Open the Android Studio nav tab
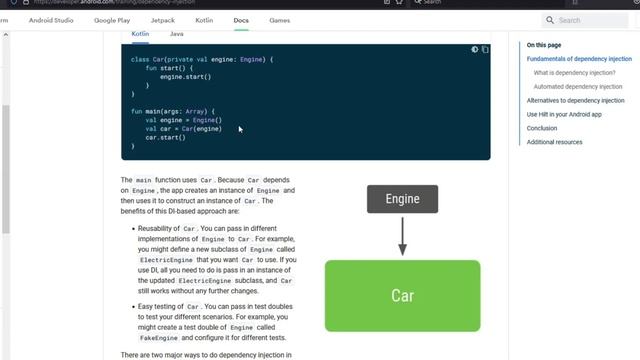This screenshot has height=360, width=640. point(51,20)
